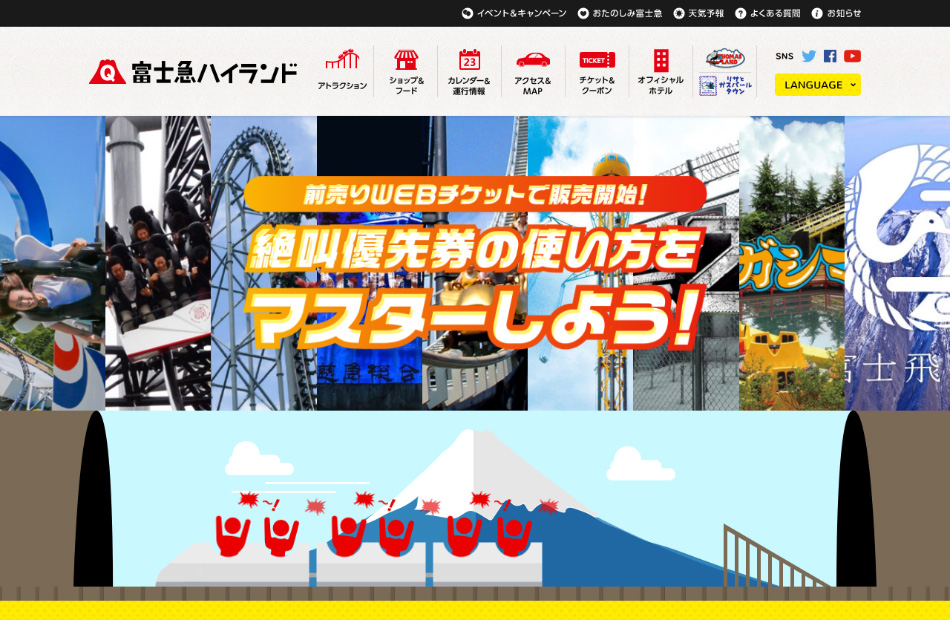Open the チケット&クーポン ticket icon

point(597,60)
